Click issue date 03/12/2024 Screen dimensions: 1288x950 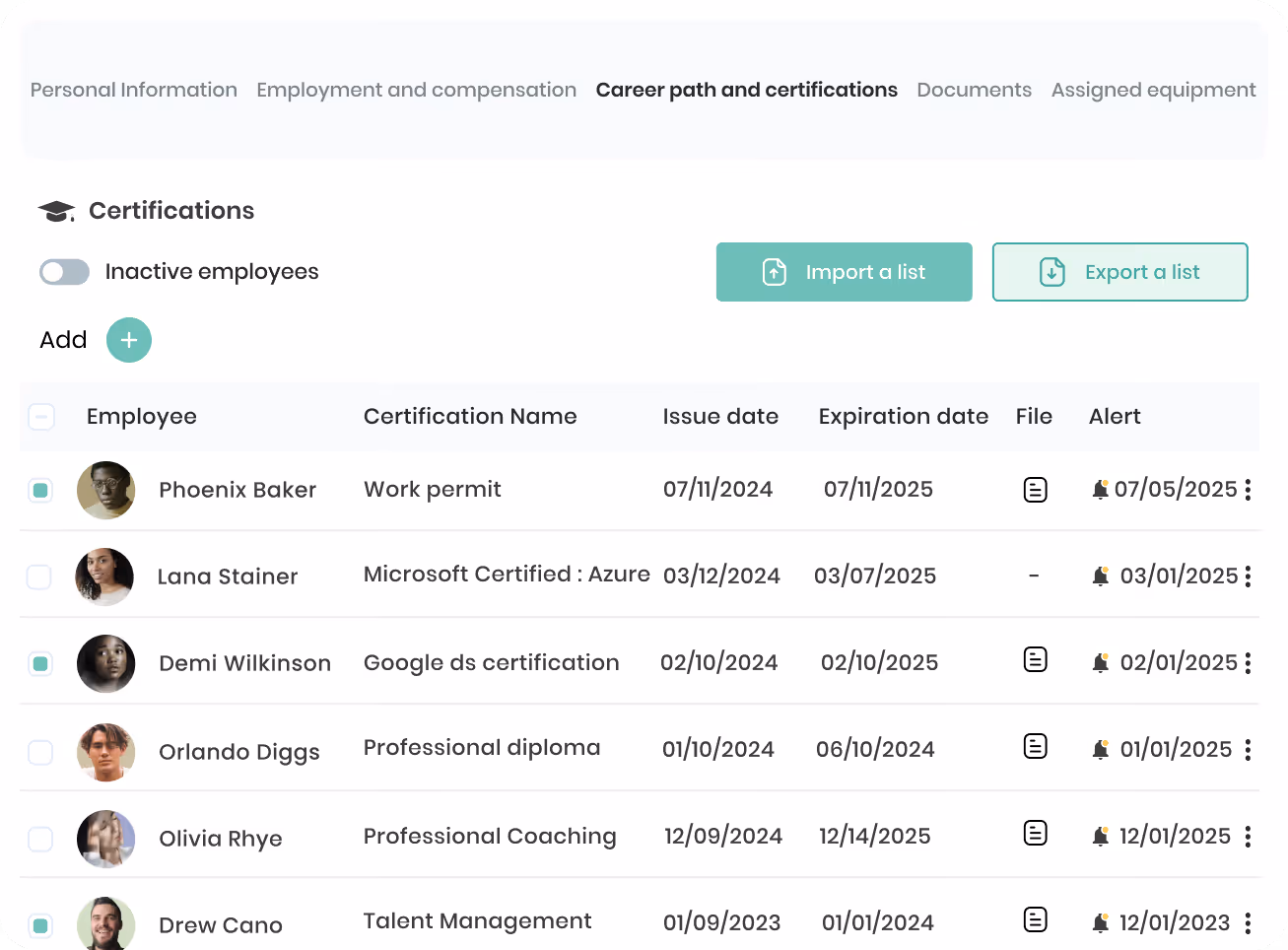(x=721, y=576)
